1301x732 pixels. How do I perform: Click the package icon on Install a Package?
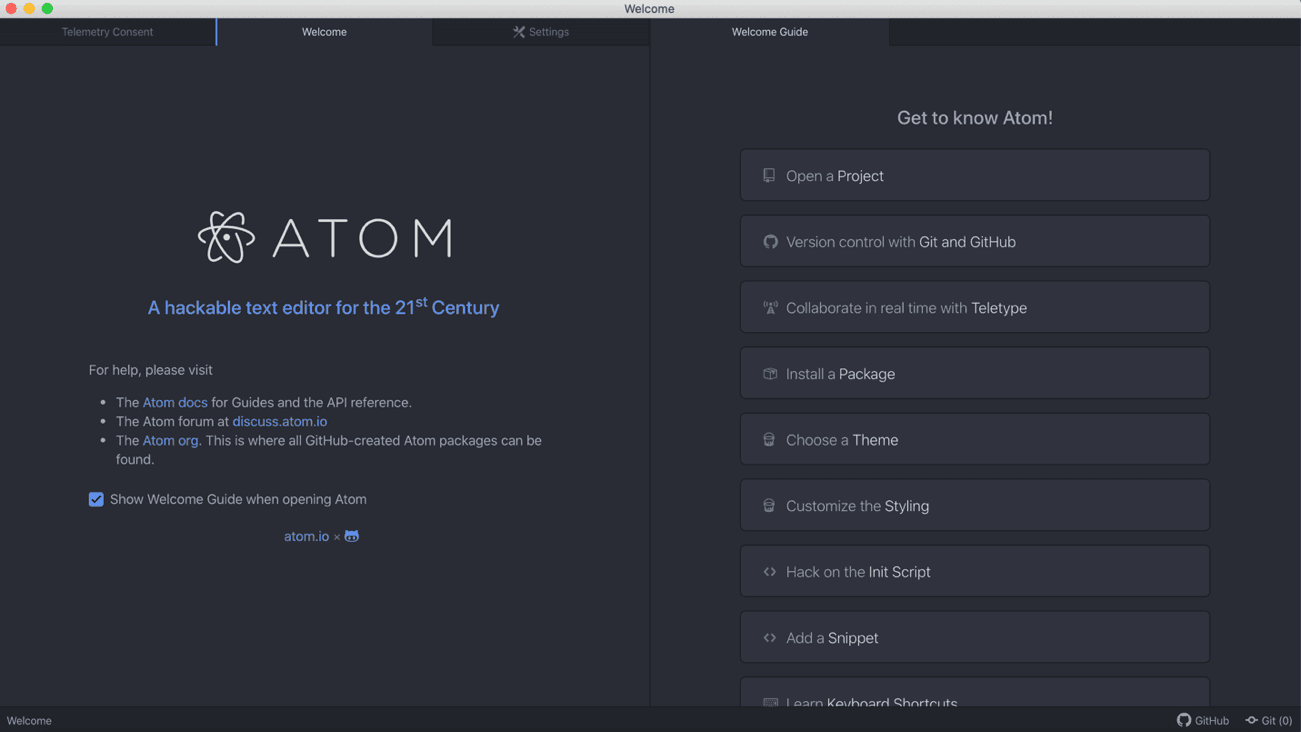(770, 373)
